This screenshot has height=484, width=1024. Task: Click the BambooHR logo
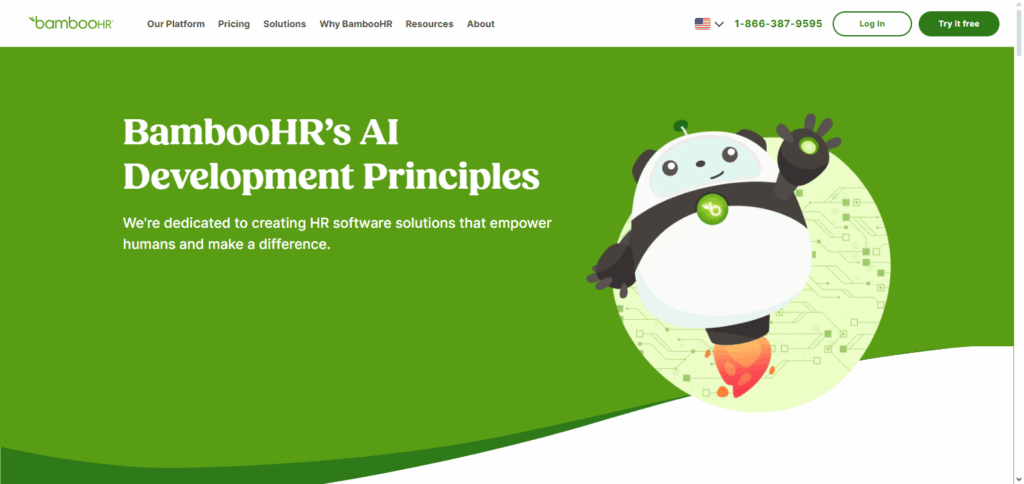point(71,23)
